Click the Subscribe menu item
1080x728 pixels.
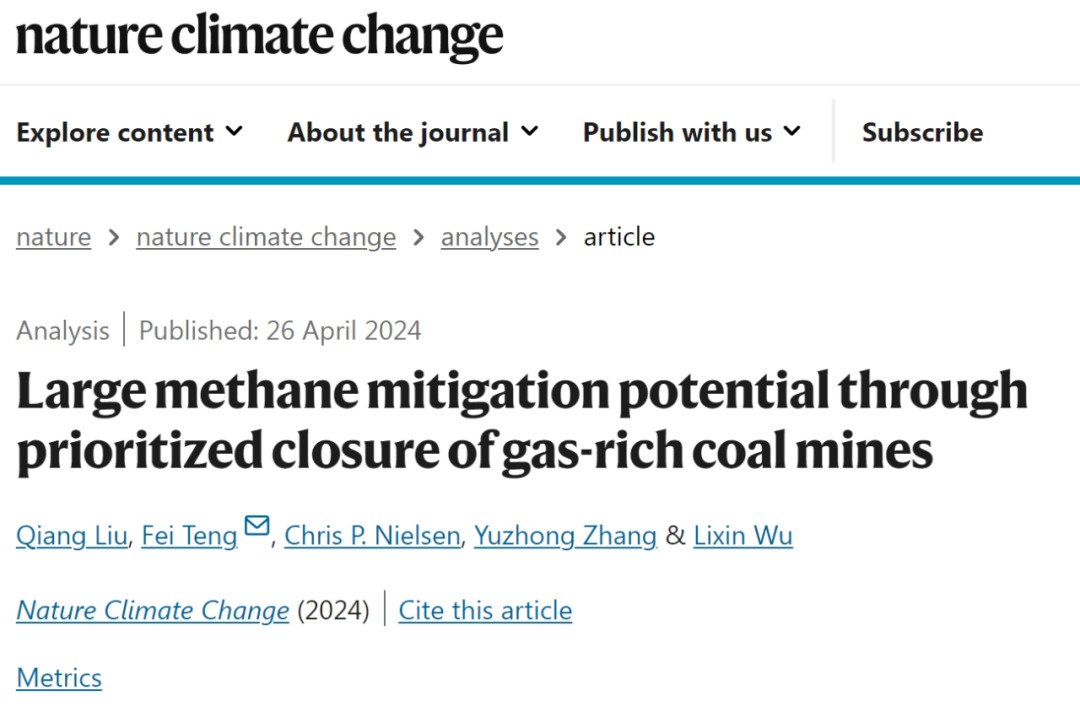pos(922,133)
